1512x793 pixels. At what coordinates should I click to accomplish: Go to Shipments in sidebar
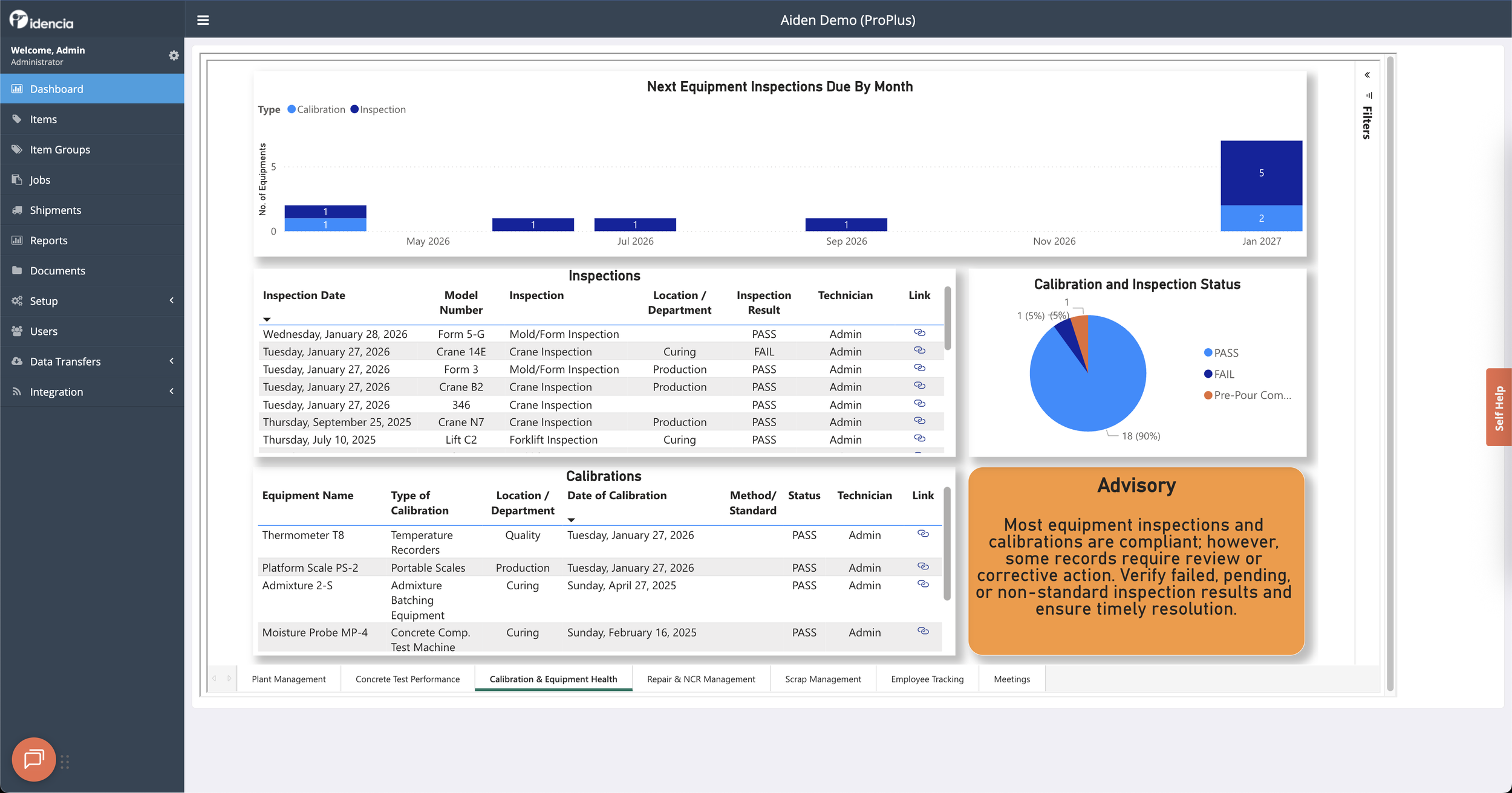click(56, 210)
